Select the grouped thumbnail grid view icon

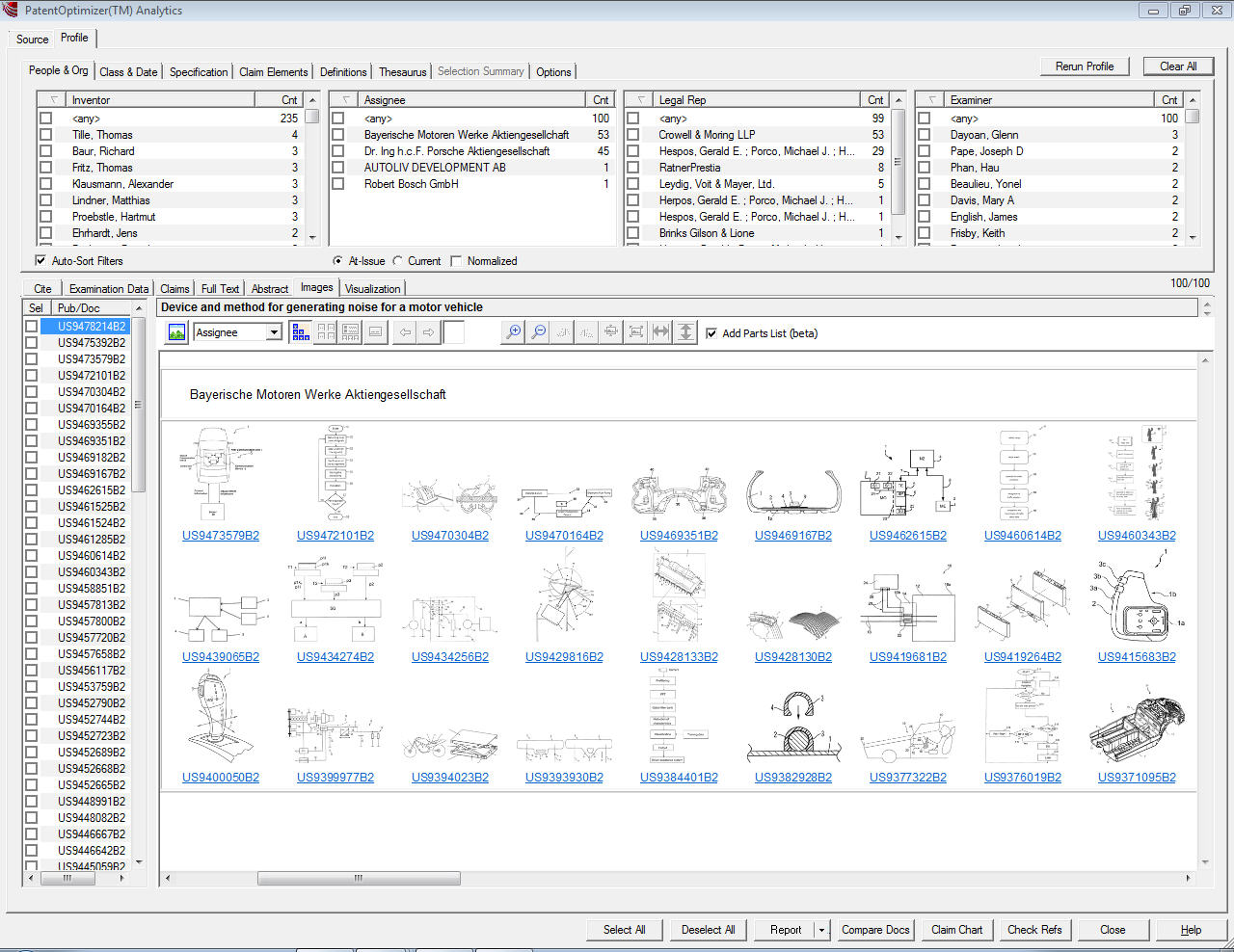pos(300,332)
